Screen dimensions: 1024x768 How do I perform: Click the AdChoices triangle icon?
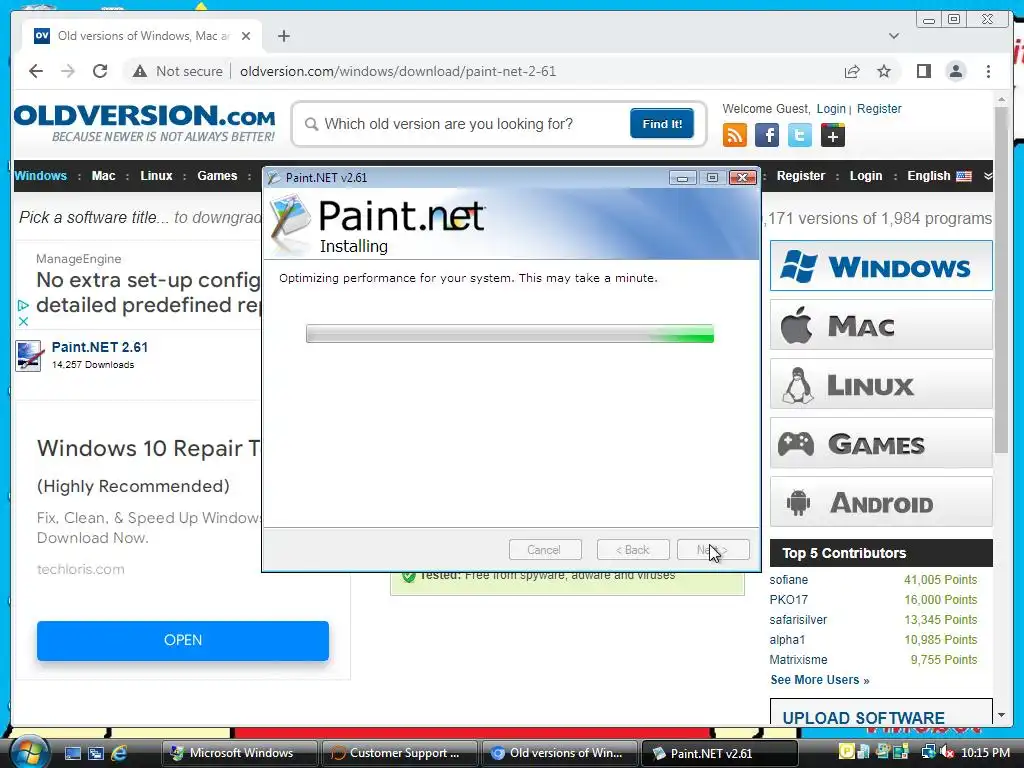(23, 305)
